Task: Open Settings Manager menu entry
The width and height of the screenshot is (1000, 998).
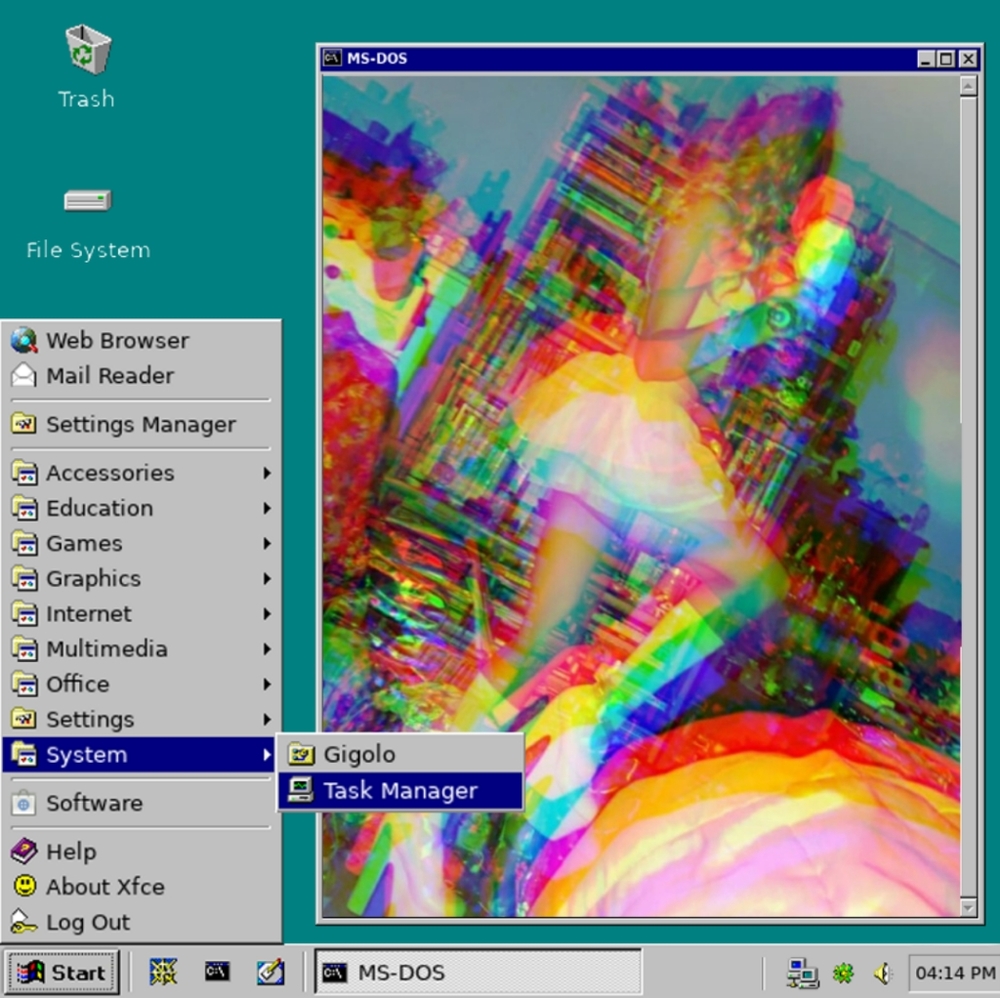Action: 141,424
